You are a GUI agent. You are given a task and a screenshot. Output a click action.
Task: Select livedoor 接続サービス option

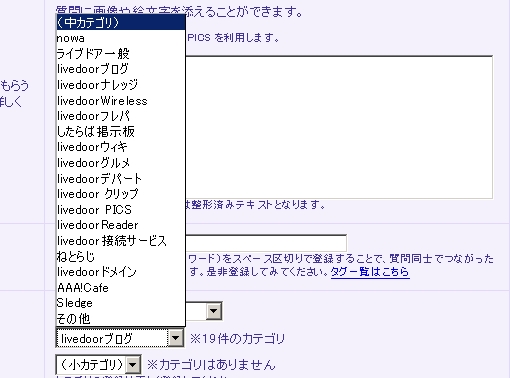point(121,241)
